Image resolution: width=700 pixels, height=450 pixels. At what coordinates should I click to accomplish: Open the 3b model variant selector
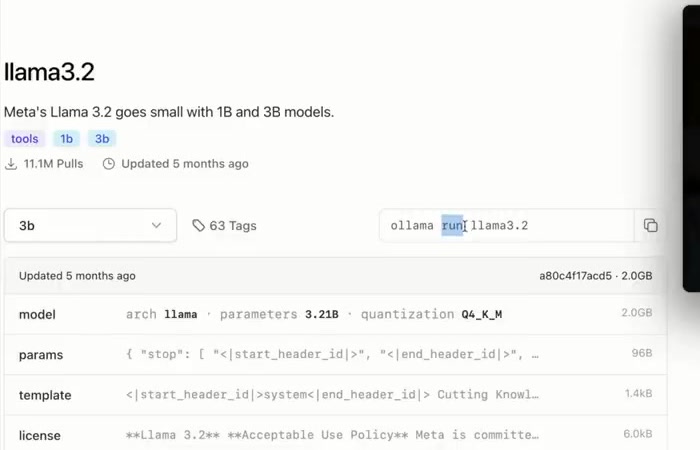pos(90,226)
